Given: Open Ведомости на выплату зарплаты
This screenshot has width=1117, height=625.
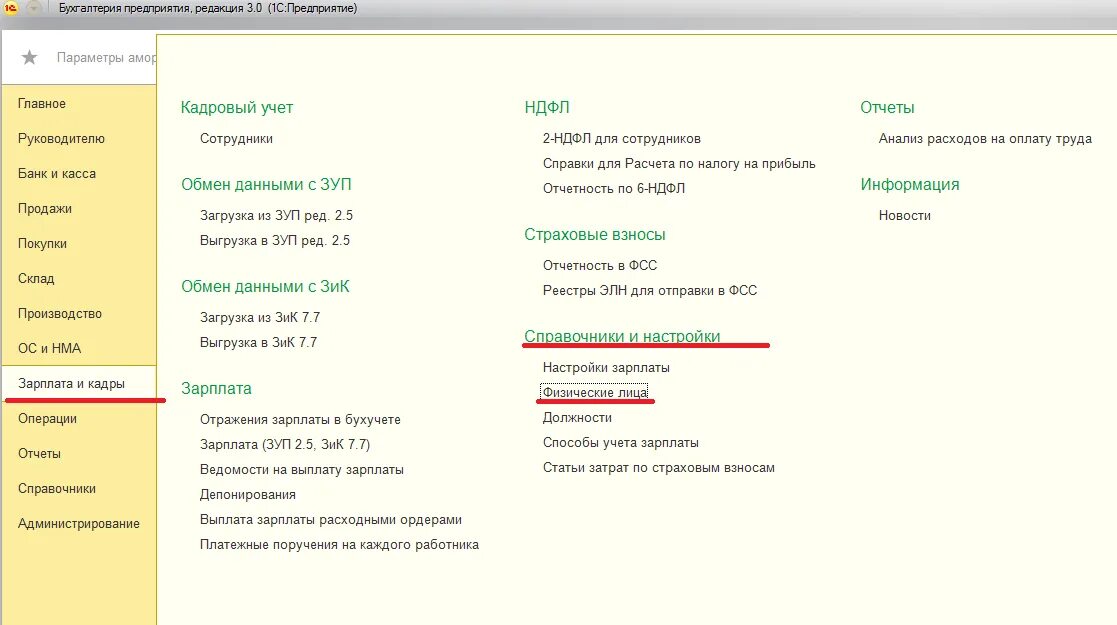Looking at the screenshot, I should (x=302, y=469).
